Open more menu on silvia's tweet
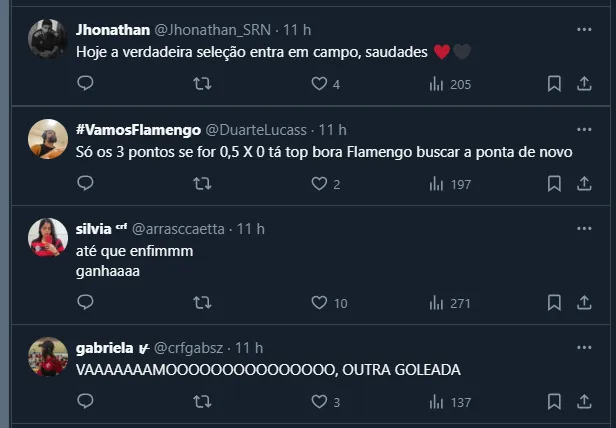The width and height of the screenshot is (616, 428). (x=585, y=227)
